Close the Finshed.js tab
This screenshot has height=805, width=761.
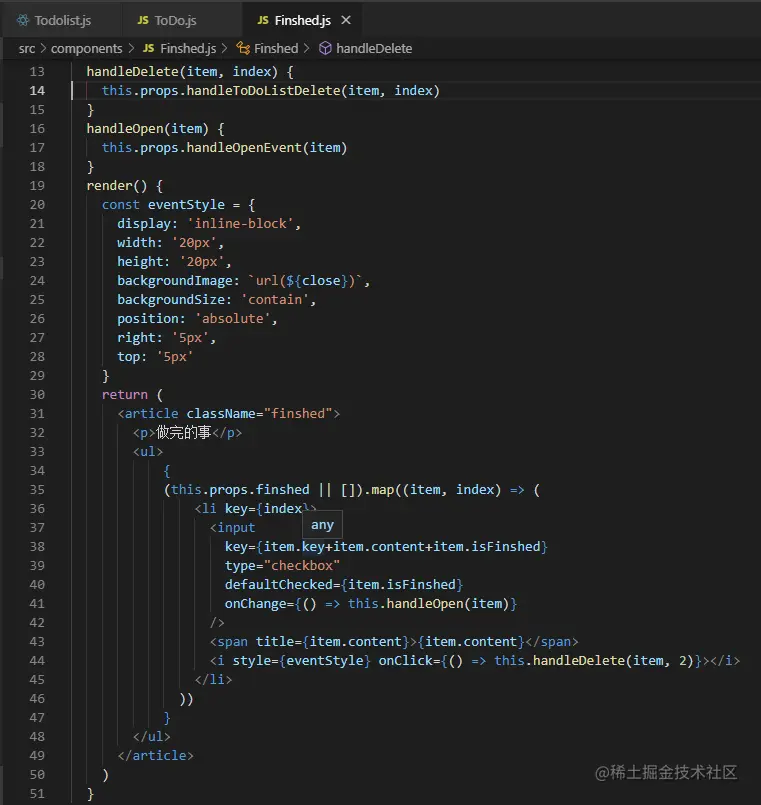pos(346,20)
